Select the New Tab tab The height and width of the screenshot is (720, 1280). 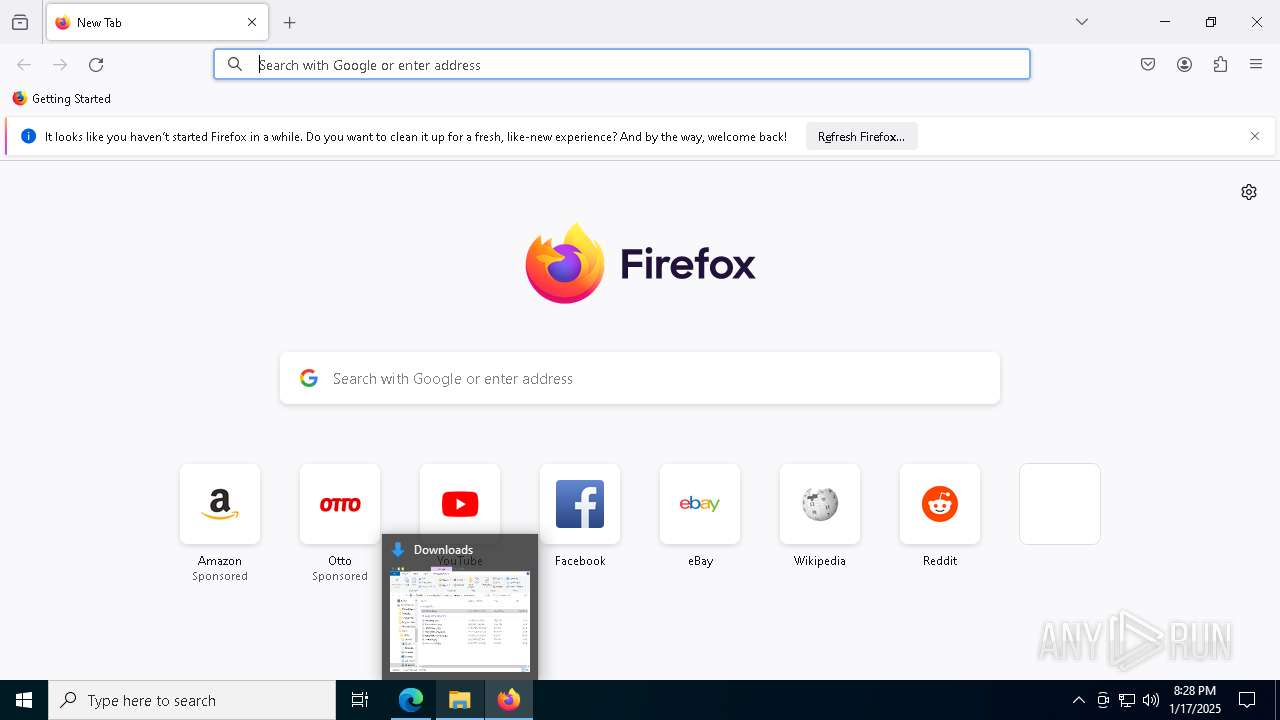point(157,22)
